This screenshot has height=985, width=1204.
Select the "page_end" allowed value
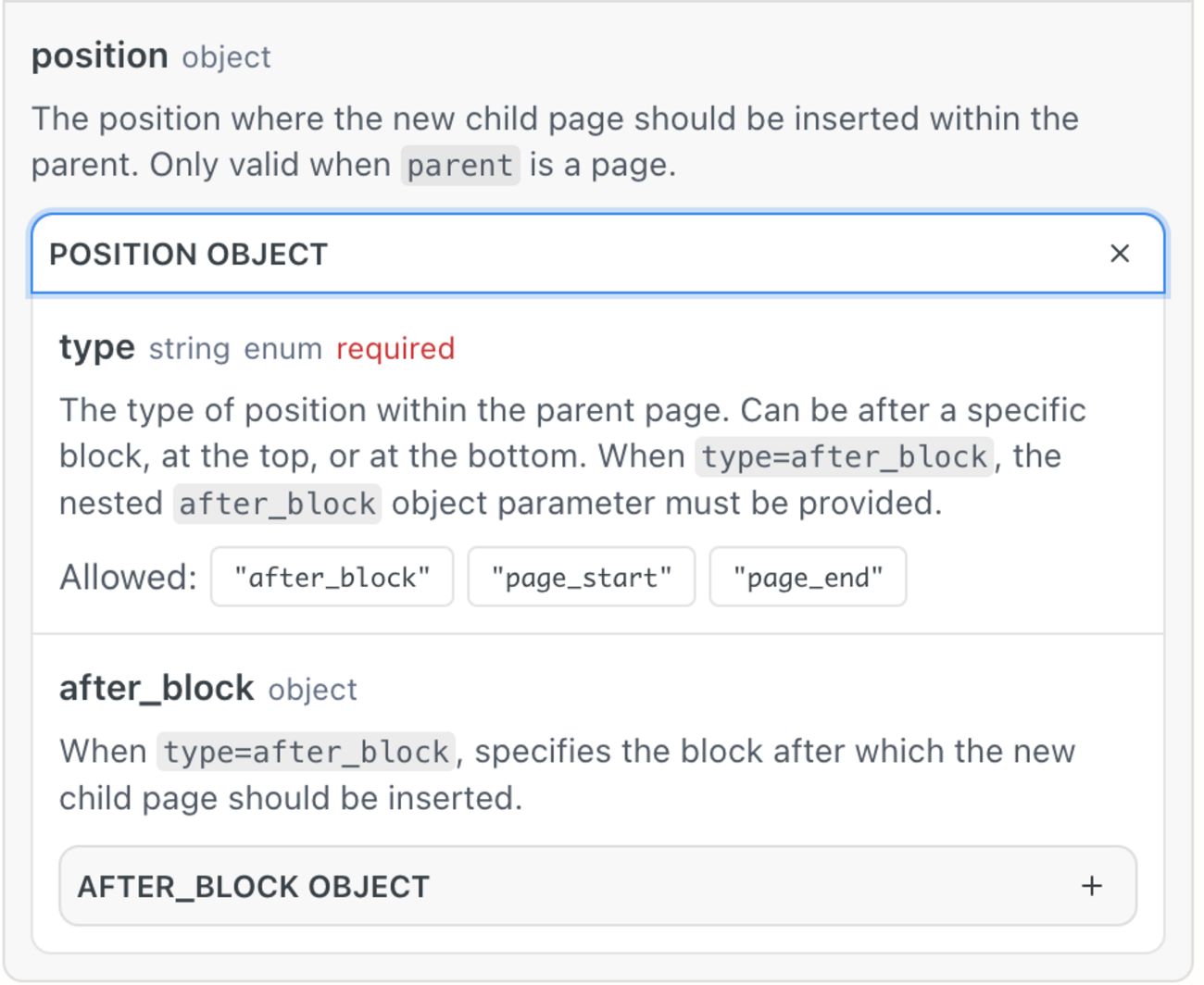(x=807, y=577)
